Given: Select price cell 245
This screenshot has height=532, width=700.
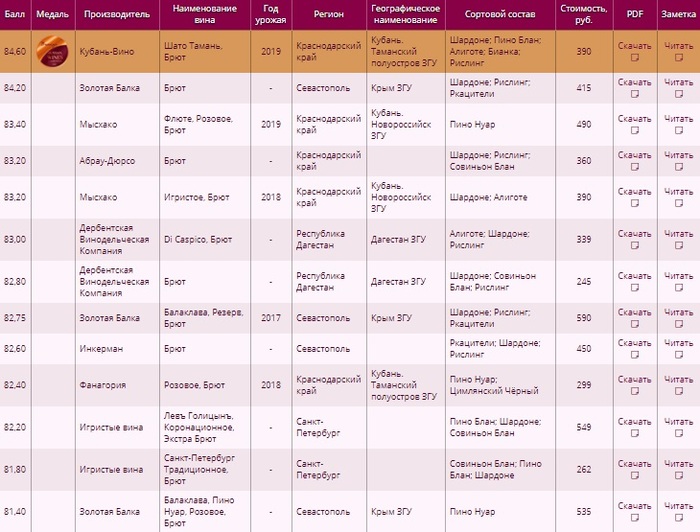Looking at the screenshot, I should click(x=583, y=282).
